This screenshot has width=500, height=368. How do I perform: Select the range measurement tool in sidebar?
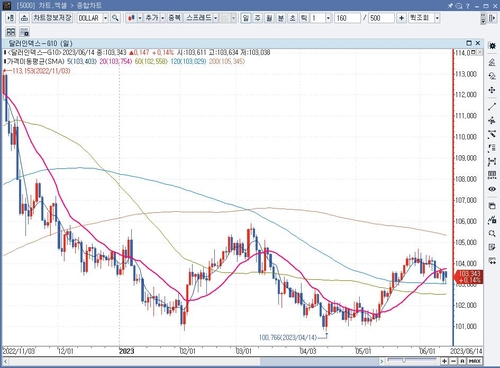coord(492,162)
